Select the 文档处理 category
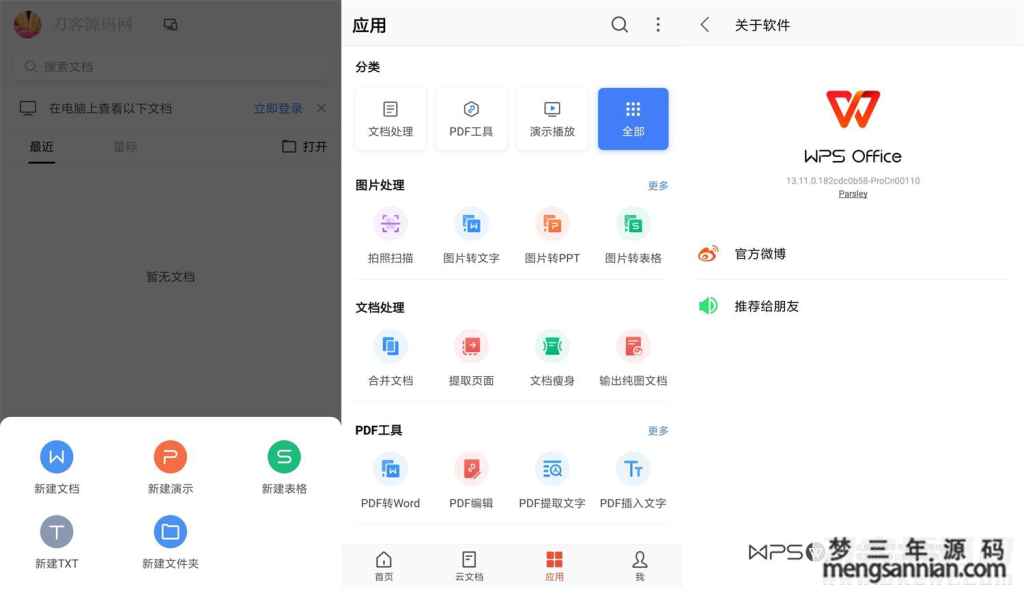The image size is (1024, 589). (x=391, y=119)
